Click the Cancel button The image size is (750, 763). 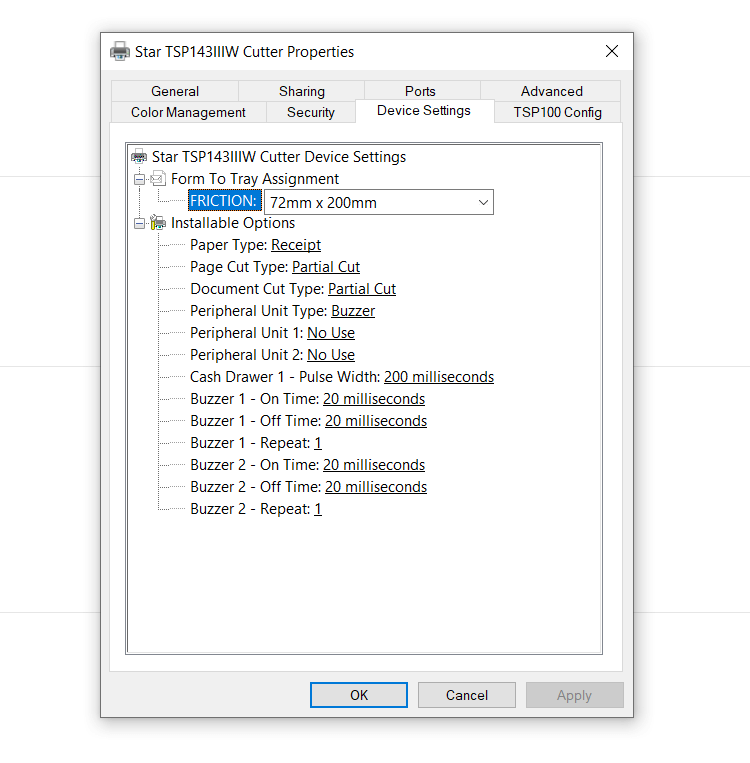point(467,695)
